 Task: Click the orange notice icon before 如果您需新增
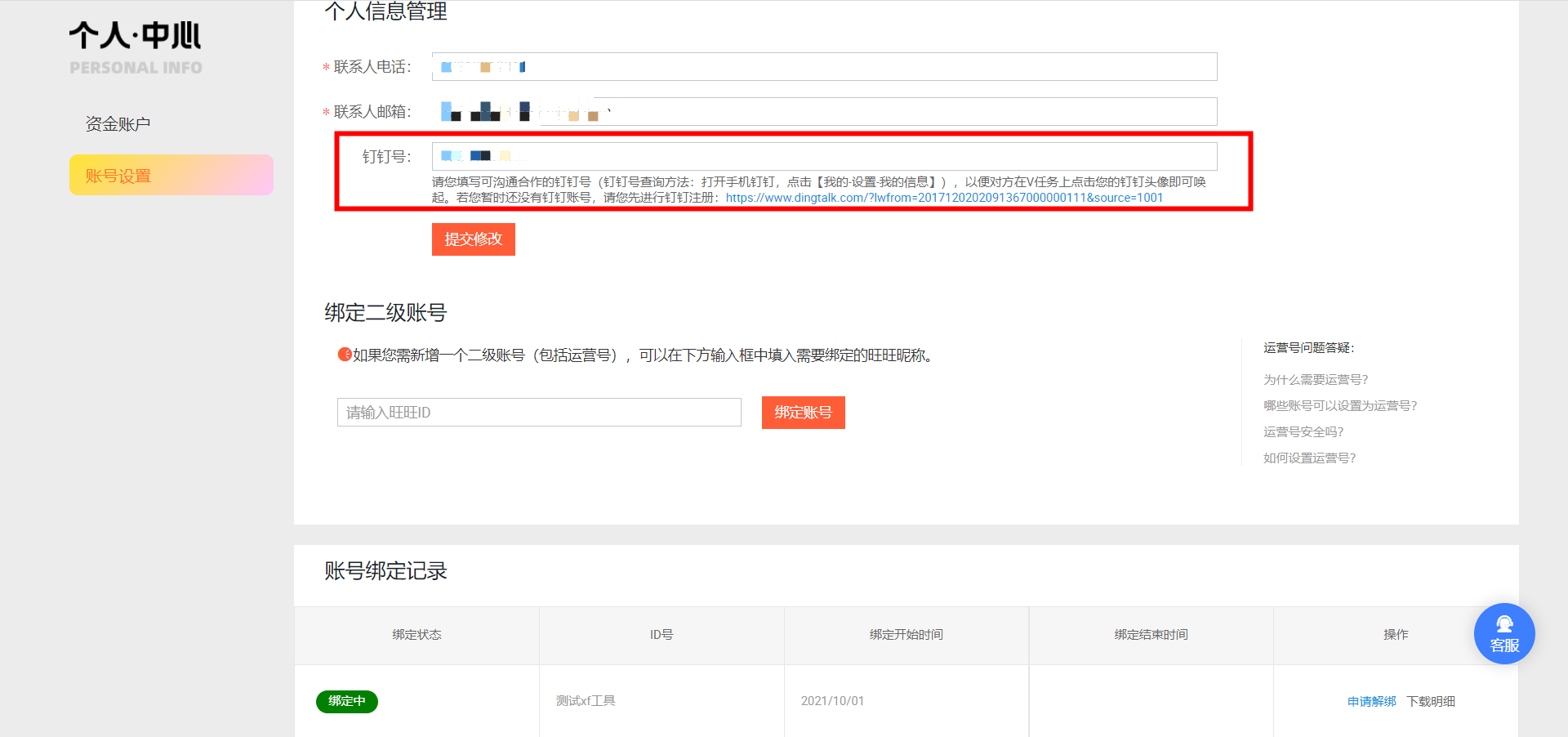coord(345,355)
